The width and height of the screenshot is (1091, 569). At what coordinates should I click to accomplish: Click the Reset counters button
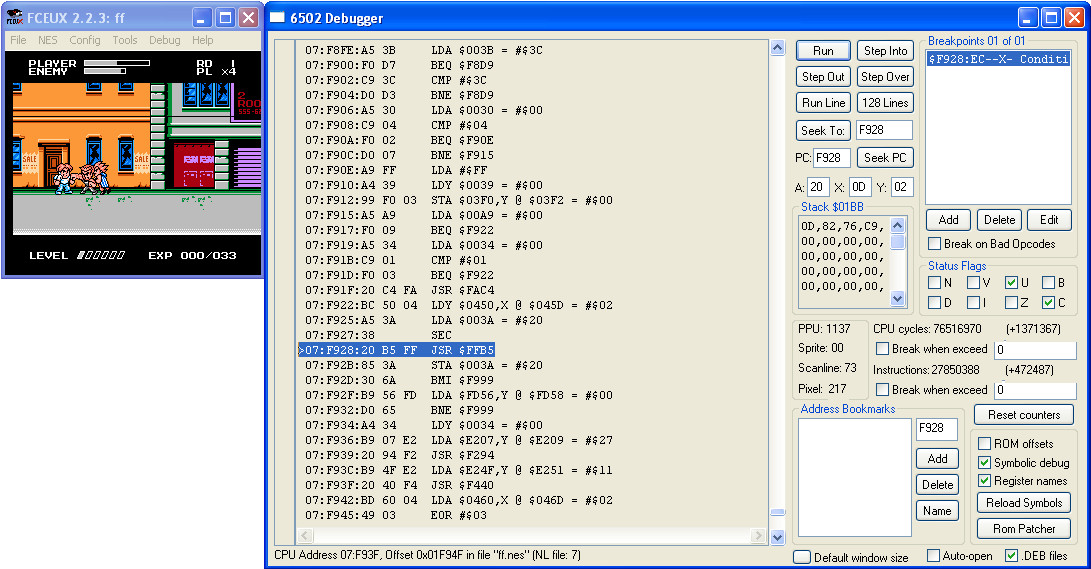1024,415
